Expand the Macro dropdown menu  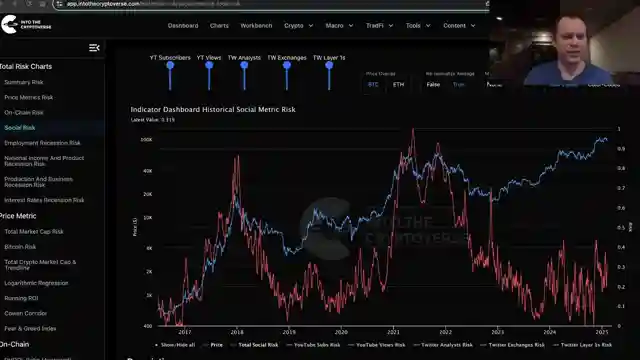pos(339,25)
